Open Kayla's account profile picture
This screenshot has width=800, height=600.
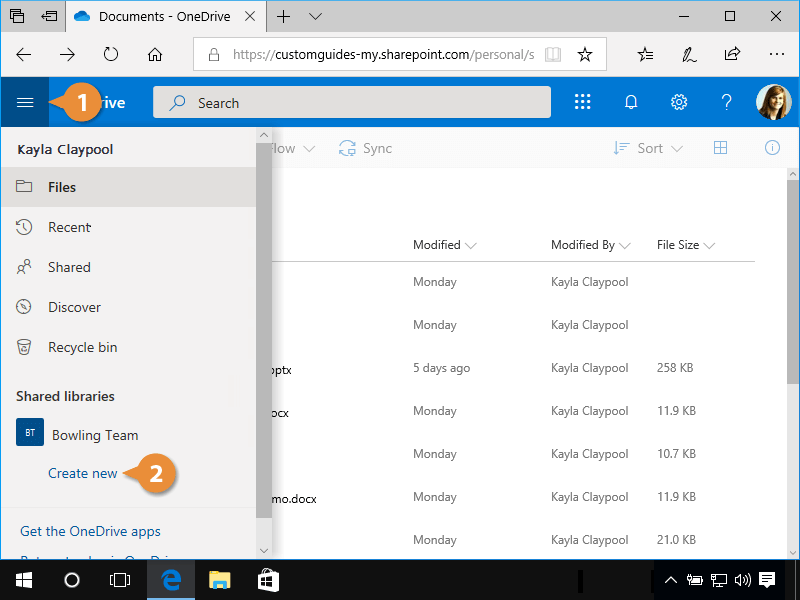pos(773,102)
